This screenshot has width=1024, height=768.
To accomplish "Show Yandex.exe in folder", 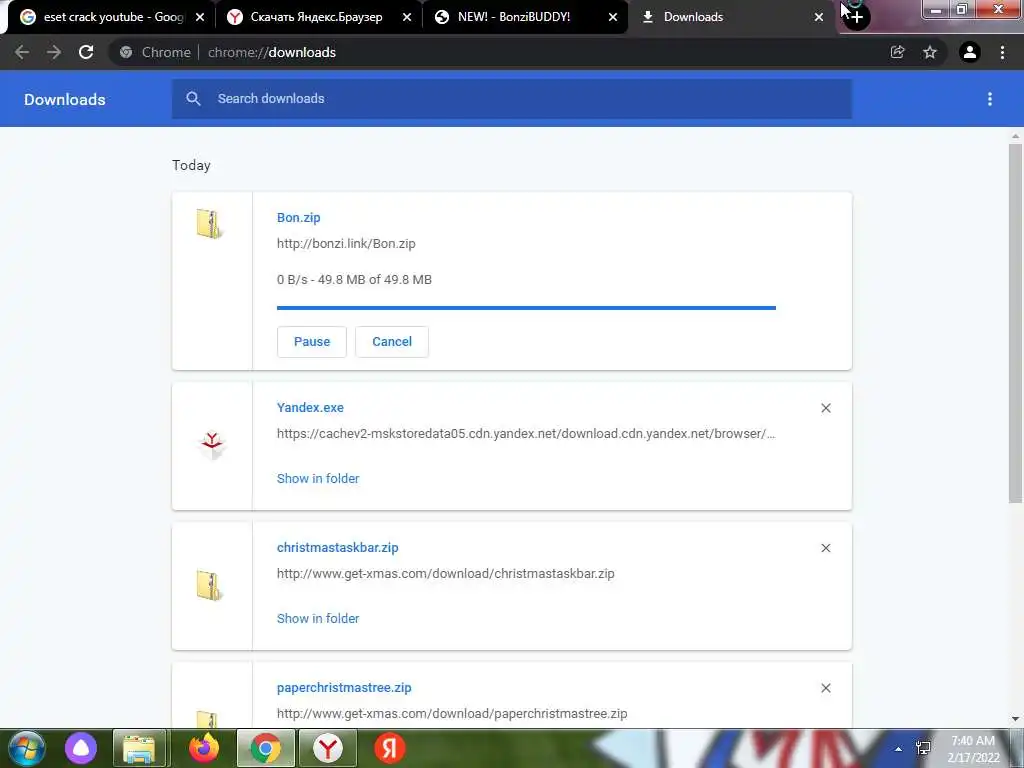I will pos(318,479).
